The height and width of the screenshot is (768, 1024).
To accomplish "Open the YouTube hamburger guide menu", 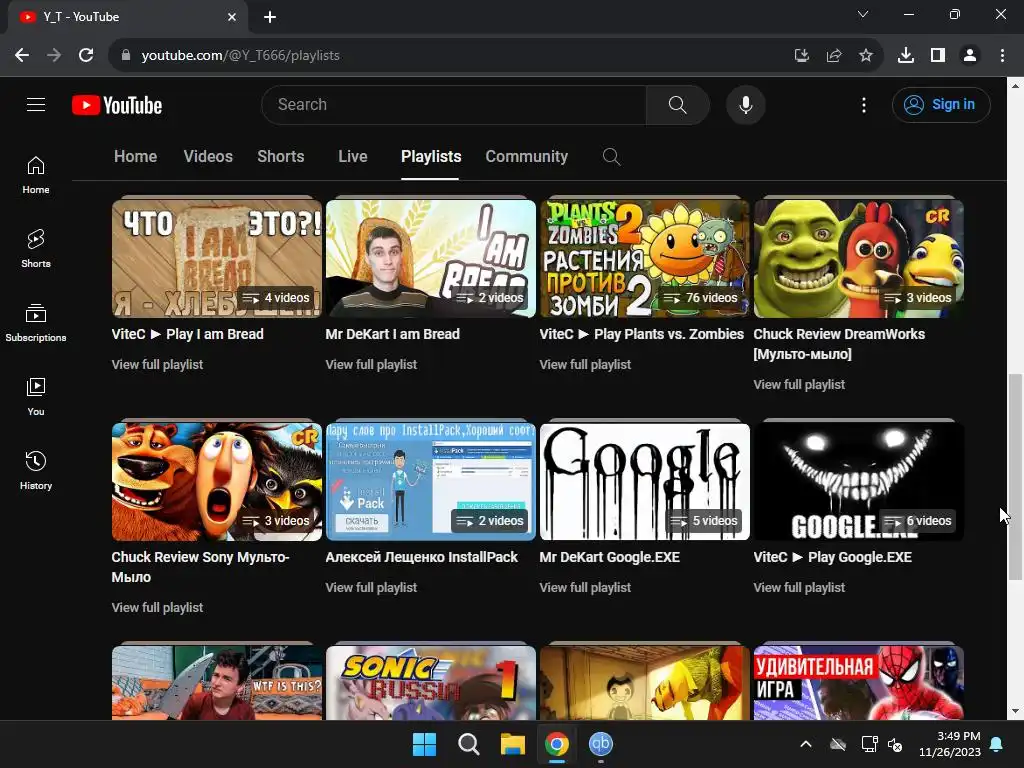I will tap(36, 104).
